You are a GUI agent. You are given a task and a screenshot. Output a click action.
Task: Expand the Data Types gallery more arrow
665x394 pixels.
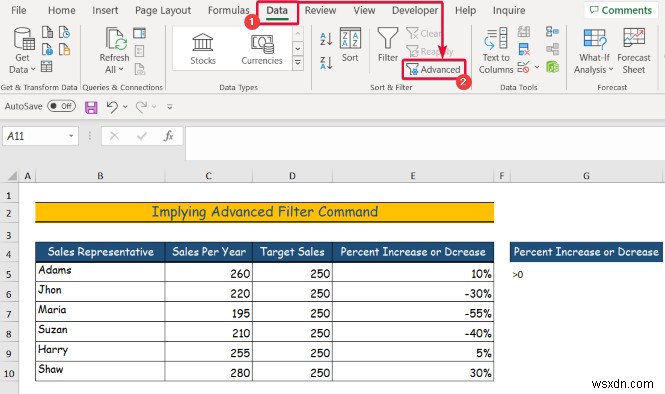(x=298, y=63)
